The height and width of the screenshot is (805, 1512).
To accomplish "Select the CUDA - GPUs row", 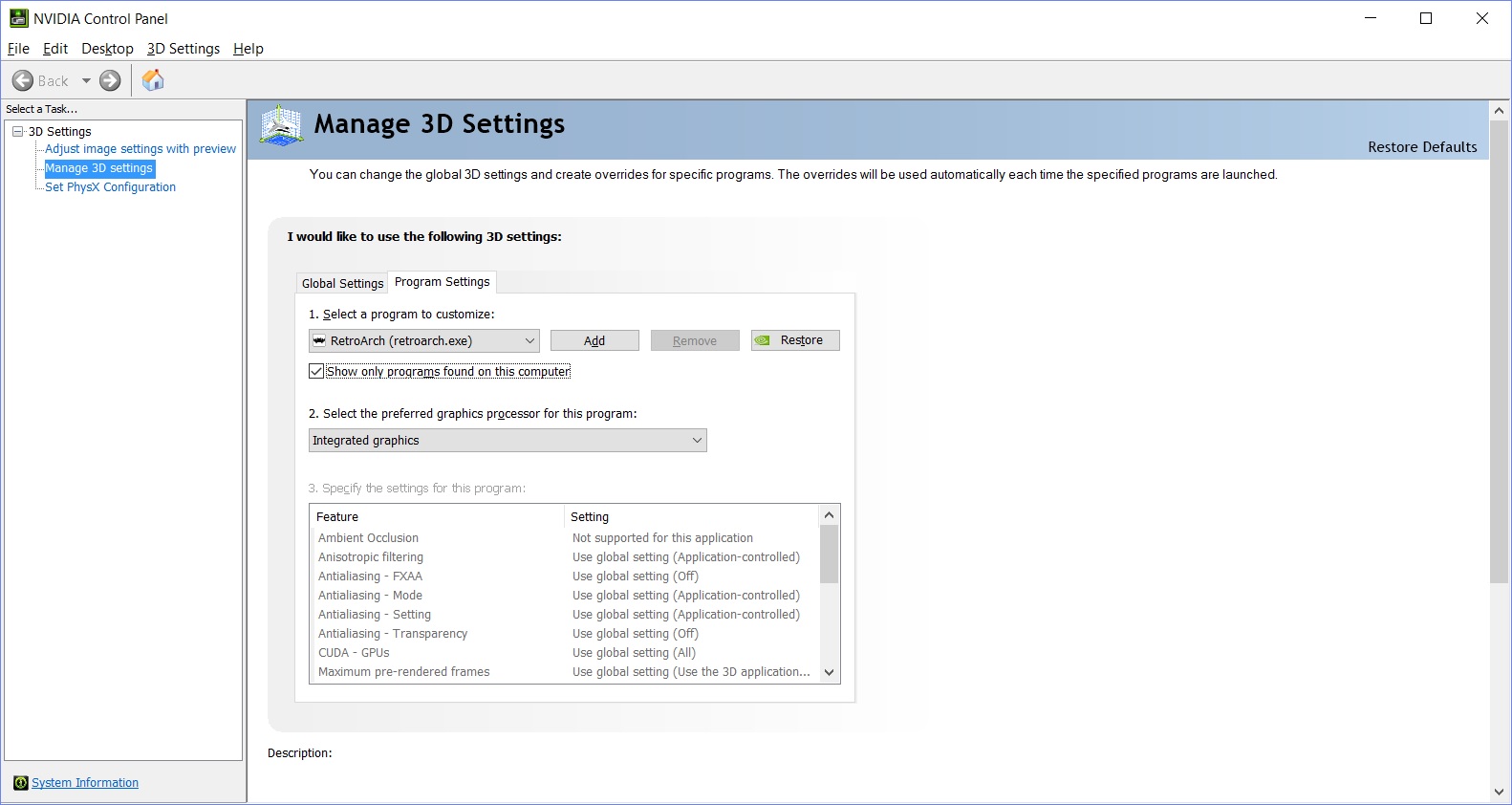I will (x=565, y=653).
